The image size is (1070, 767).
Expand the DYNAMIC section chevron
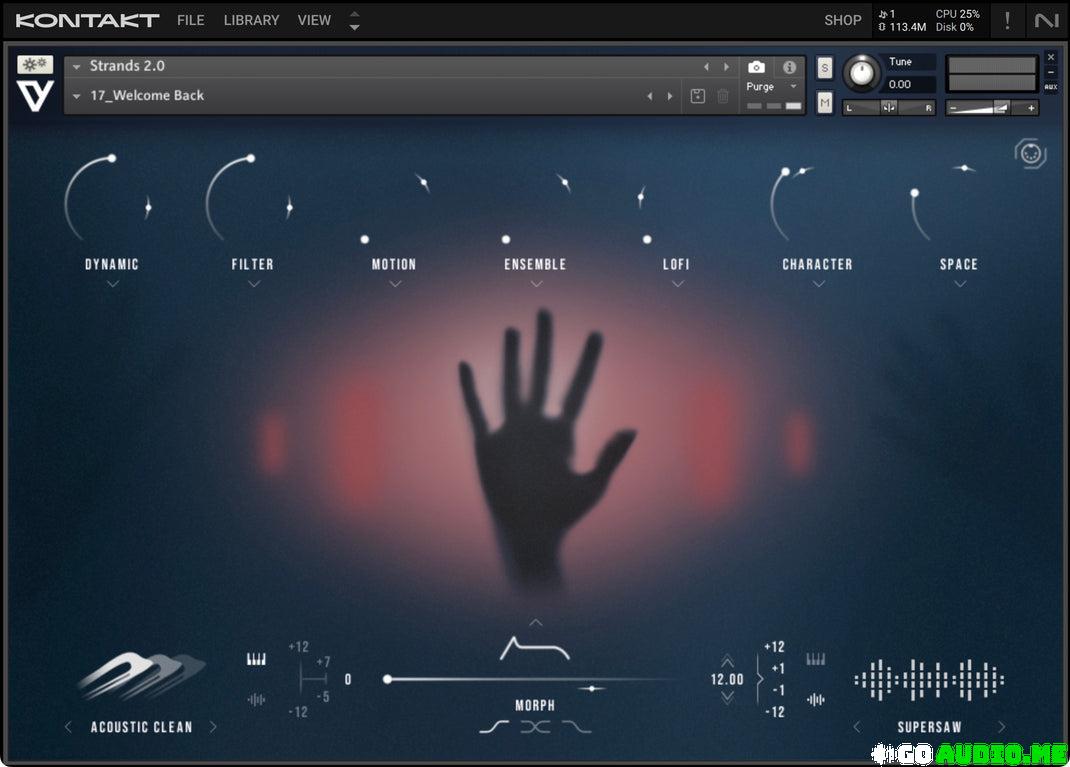pyautogui.click(x=112, y=284)
